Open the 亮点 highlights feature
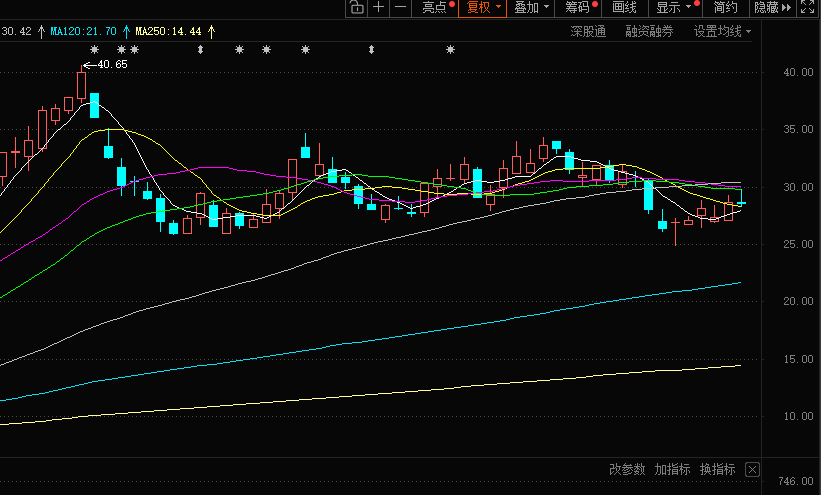Image resolution: width=821 pixels, height=495 pixels. point(435,7)
